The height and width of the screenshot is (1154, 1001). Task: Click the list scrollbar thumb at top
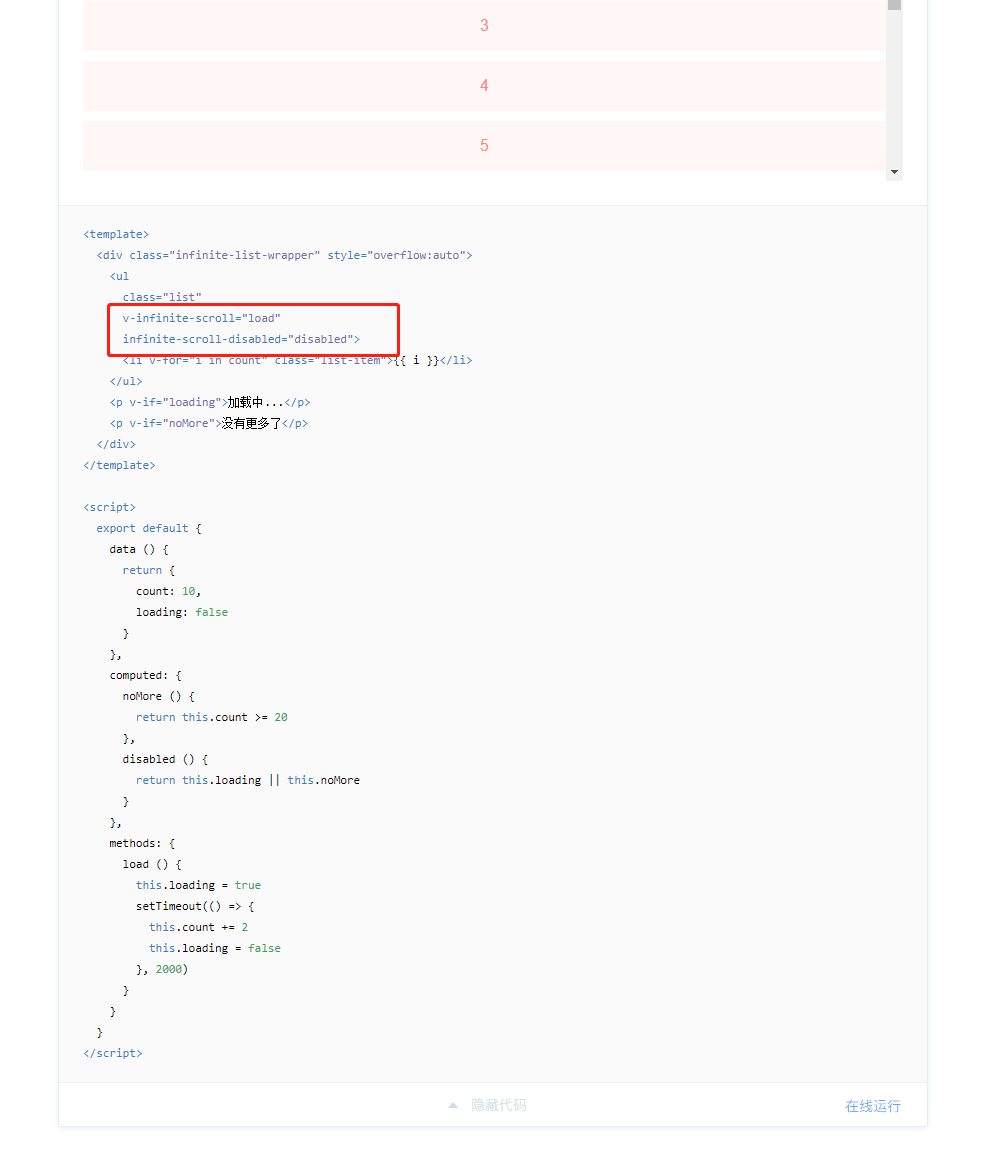tap(894, 4)
